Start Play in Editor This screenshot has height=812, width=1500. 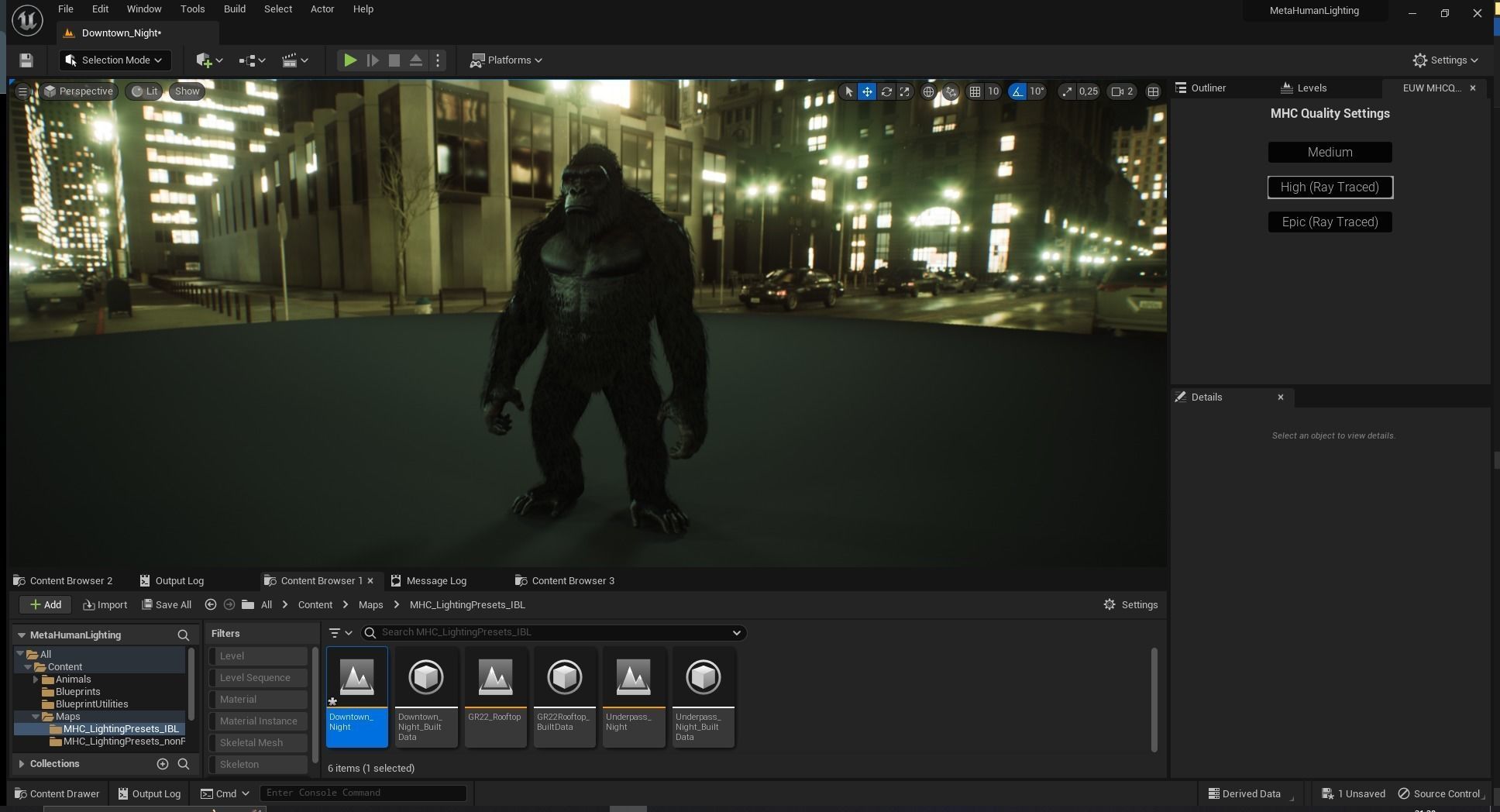pyautogui.click(x=350, y=60)
